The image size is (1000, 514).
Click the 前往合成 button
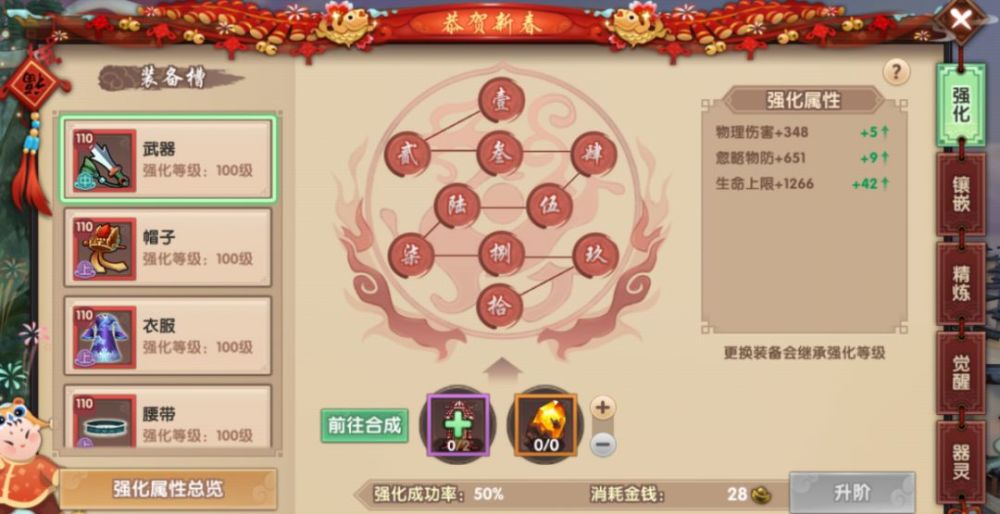364,425
